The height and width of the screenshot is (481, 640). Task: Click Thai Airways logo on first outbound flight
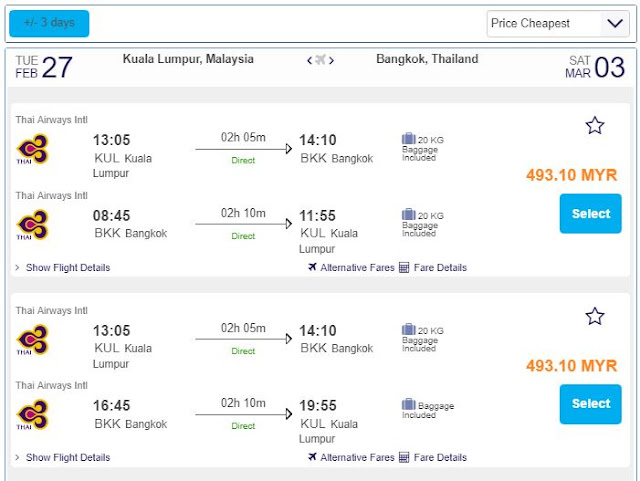point(32,150)
